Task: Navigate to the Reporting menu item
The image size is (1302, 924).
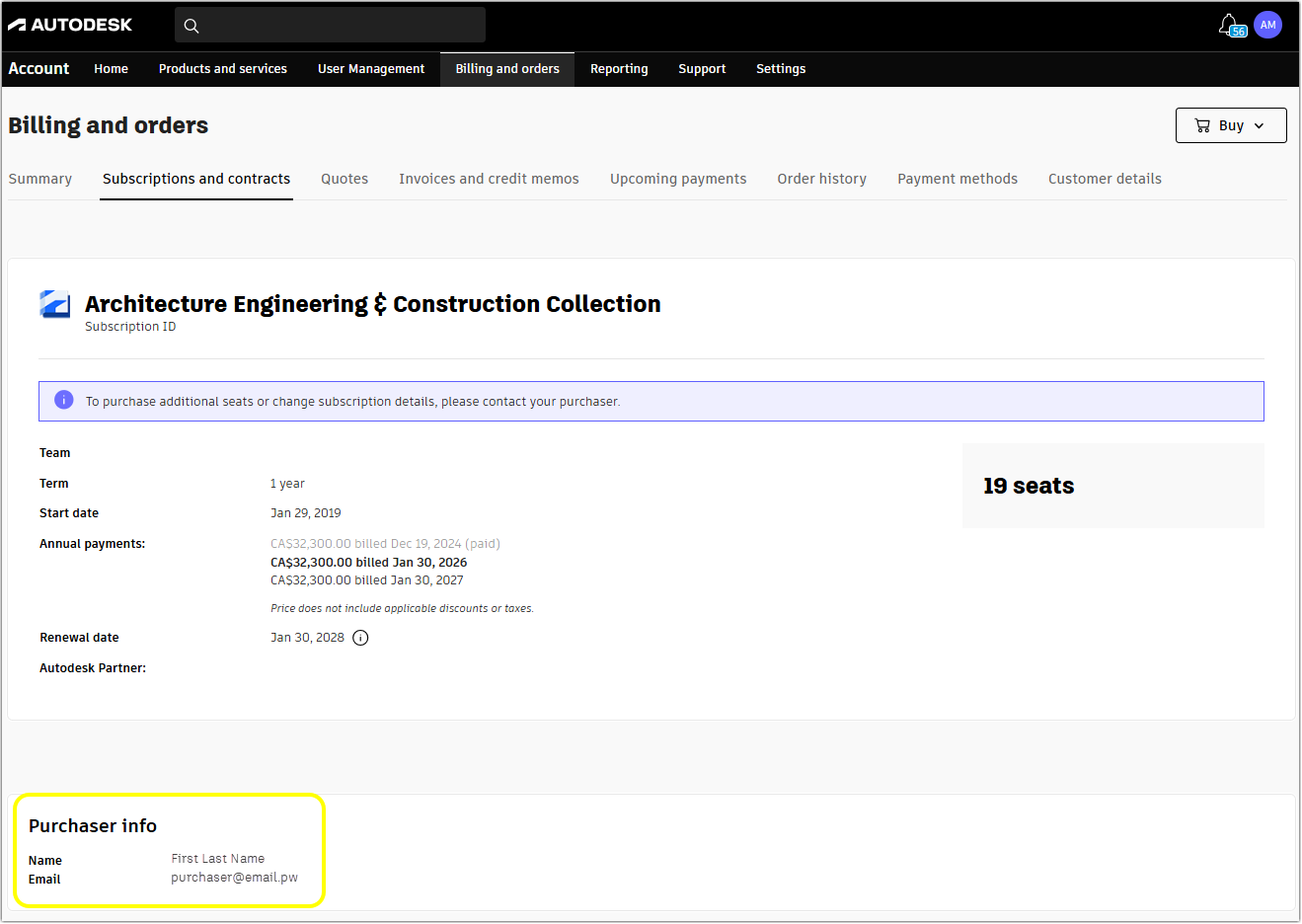Action: [619, 69]
